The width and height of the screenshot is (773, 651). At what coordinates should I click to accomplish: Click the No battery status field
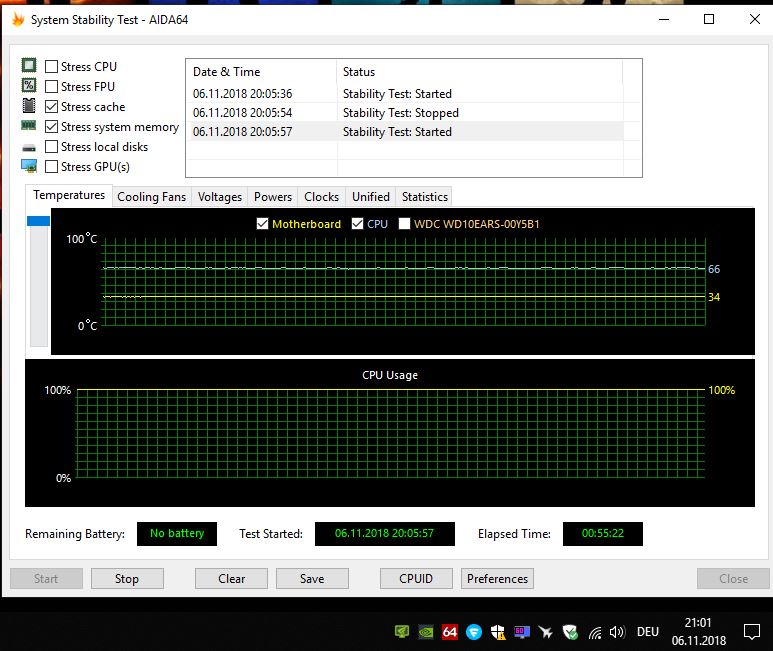pos(177,534)
